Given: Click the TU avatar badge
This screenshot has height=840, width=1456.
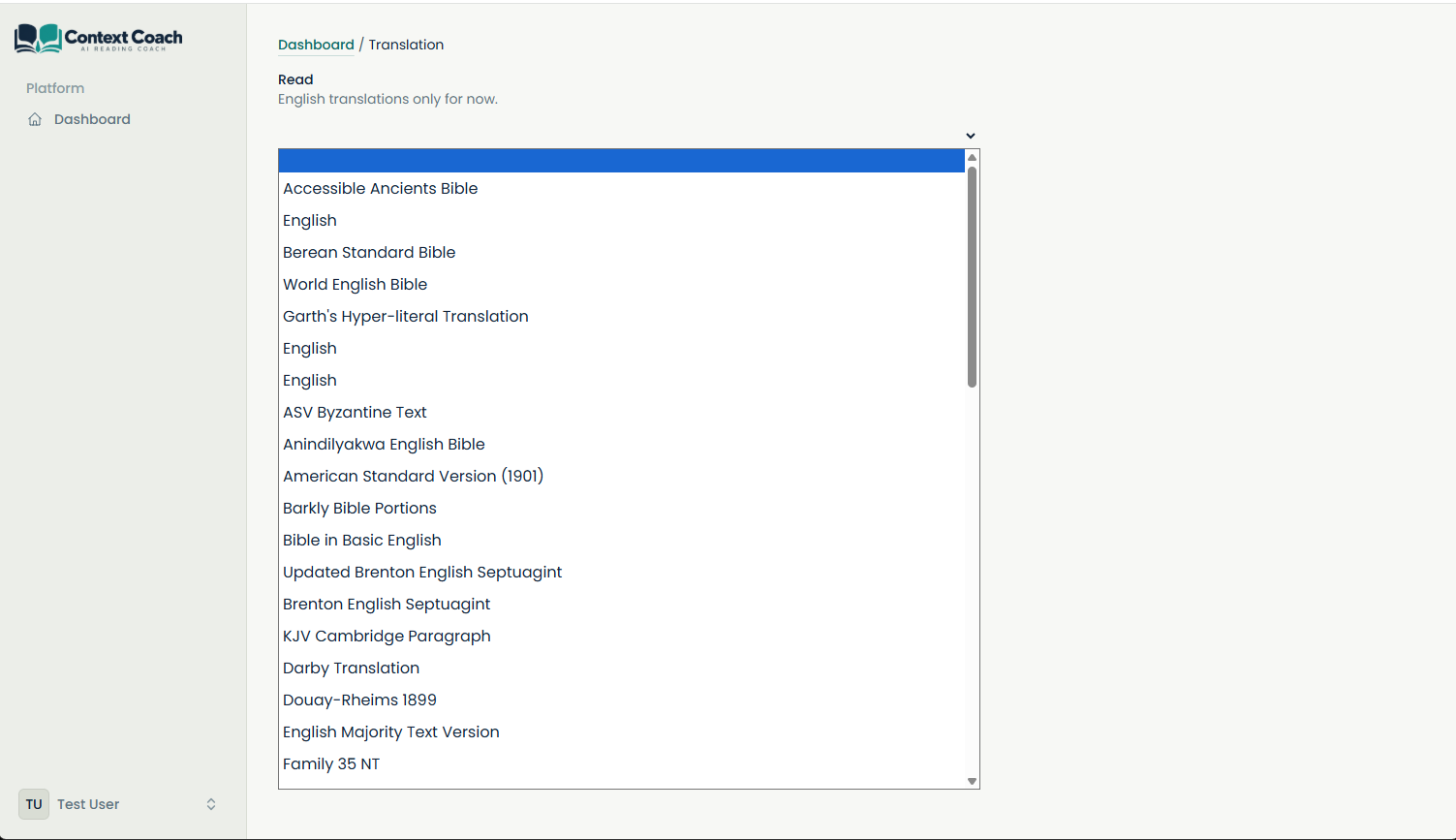Looking at the screenshot, I should tap(34, 804).
